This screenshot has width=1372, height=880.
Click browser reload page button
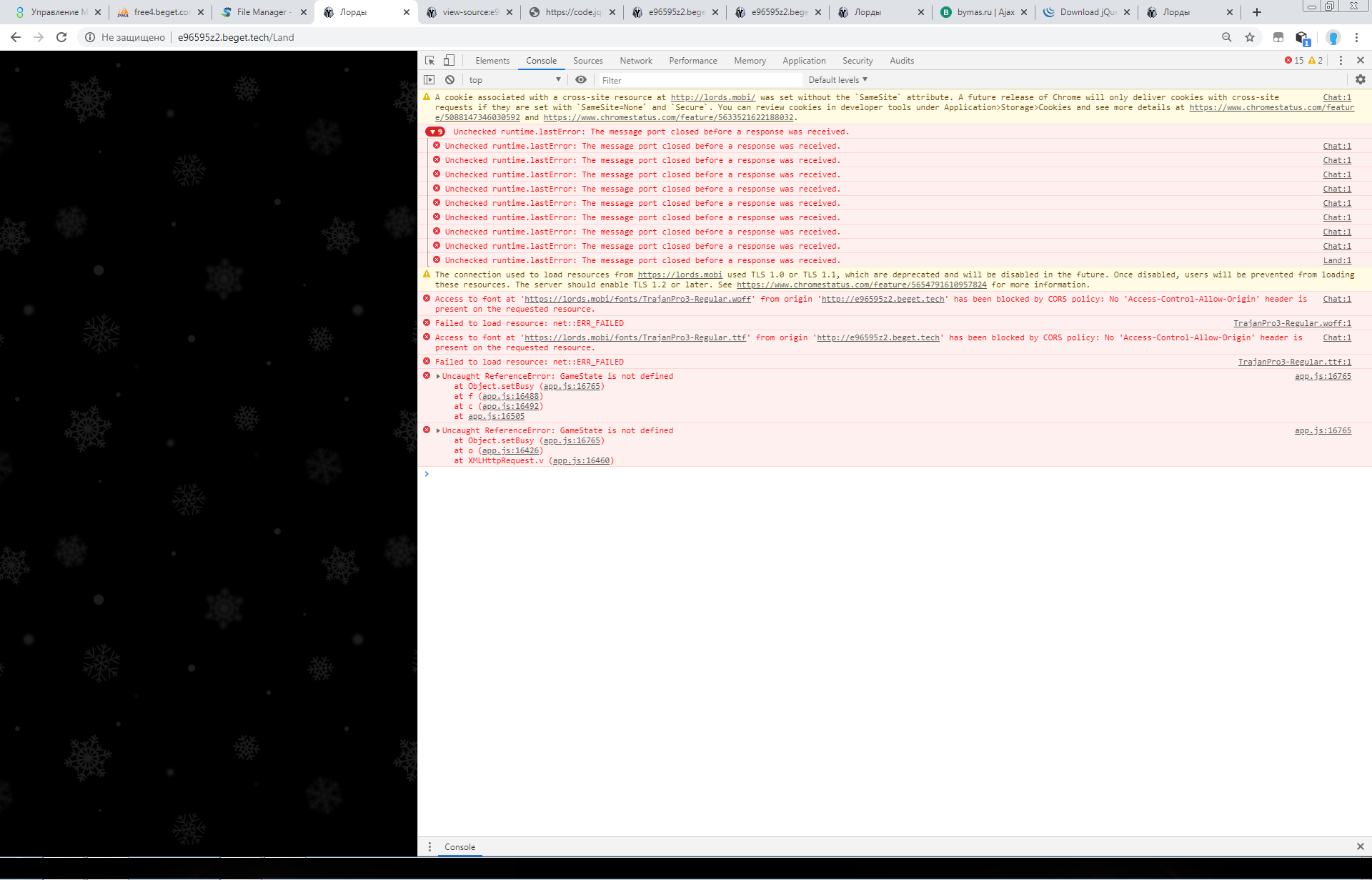61,37
